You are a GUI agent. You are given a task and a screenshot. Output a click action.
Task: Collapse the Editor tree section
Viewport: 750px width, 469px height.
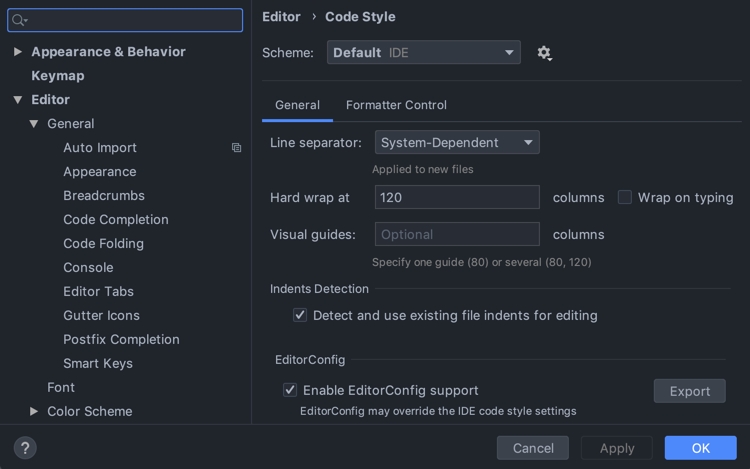[x=18, y=100]
